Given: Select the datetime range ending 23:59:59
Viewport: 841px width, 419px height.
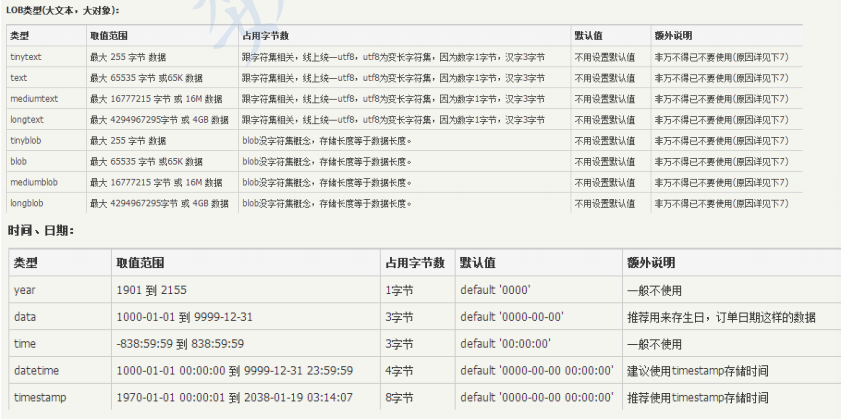Looking at the screenshot, I should pyautogui.click(x=235, y=371).
